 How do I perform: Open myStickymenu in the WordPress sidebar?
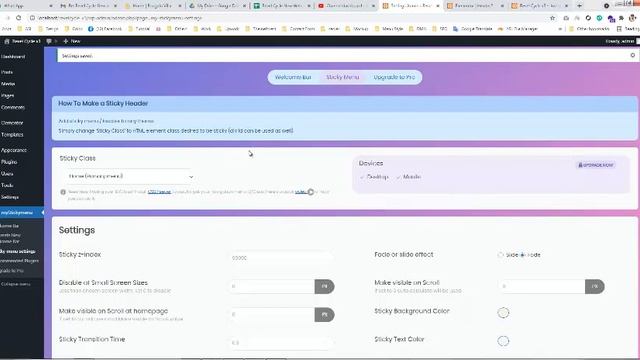pyautogui.click(x=22, y=213)
